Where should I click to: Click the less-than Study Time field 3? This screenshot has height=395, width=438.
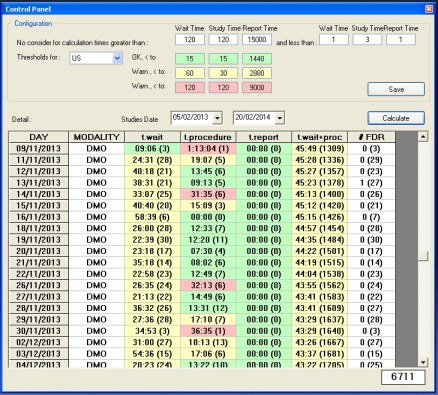coord(367,40)
